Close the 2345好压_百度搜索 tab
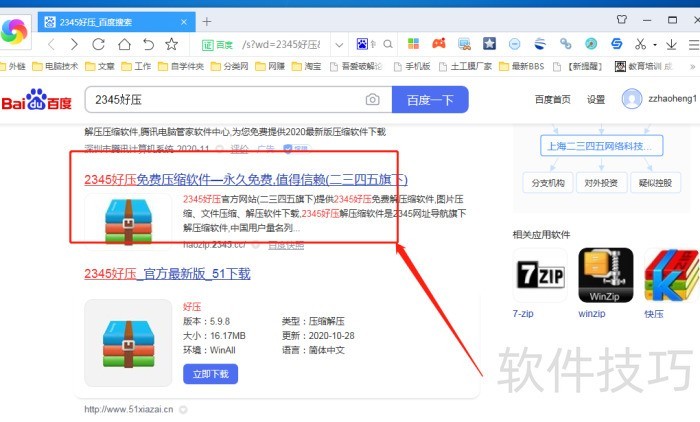Image resolution: width=700 pixels, height=422 pixels. tap(184, 22)
